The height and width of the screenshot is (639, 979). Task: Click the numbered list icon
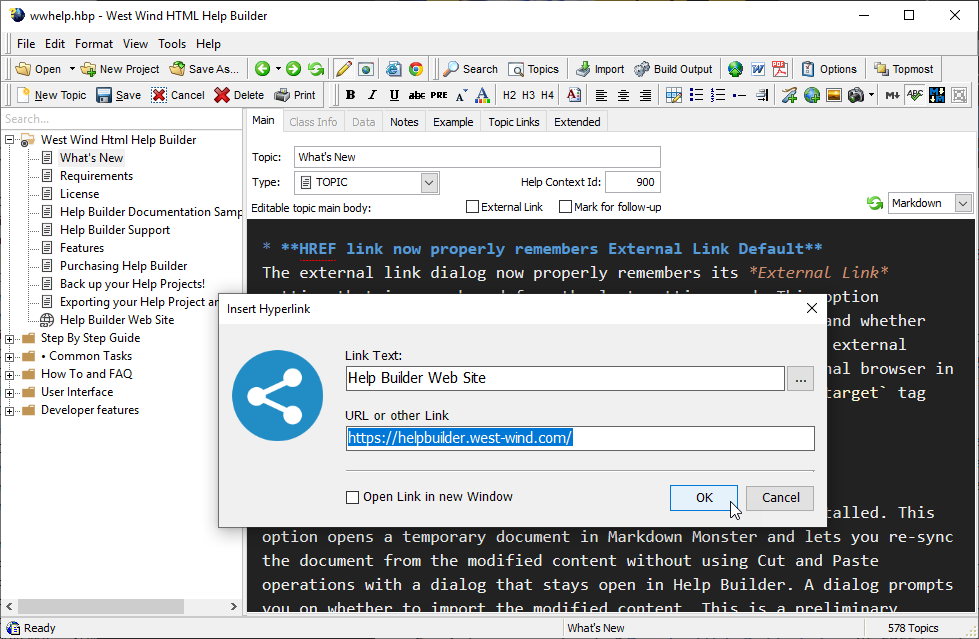point(718,95)
